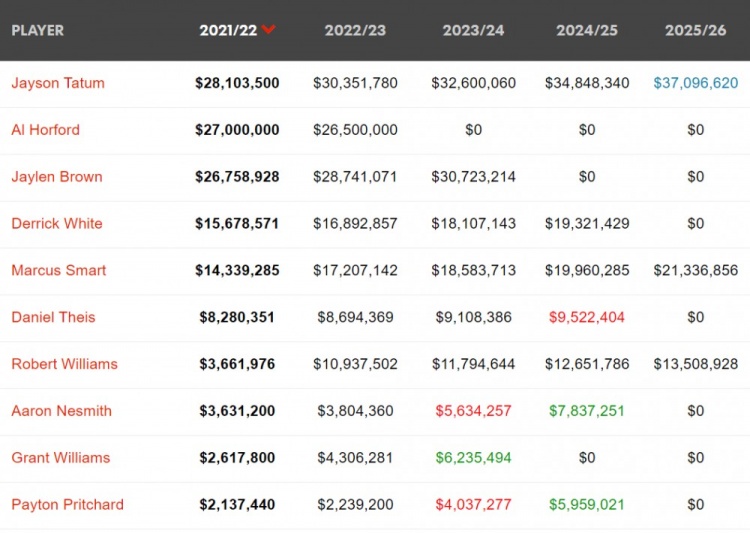Open Daniel Theis's player link

click(x=54, y=318)
